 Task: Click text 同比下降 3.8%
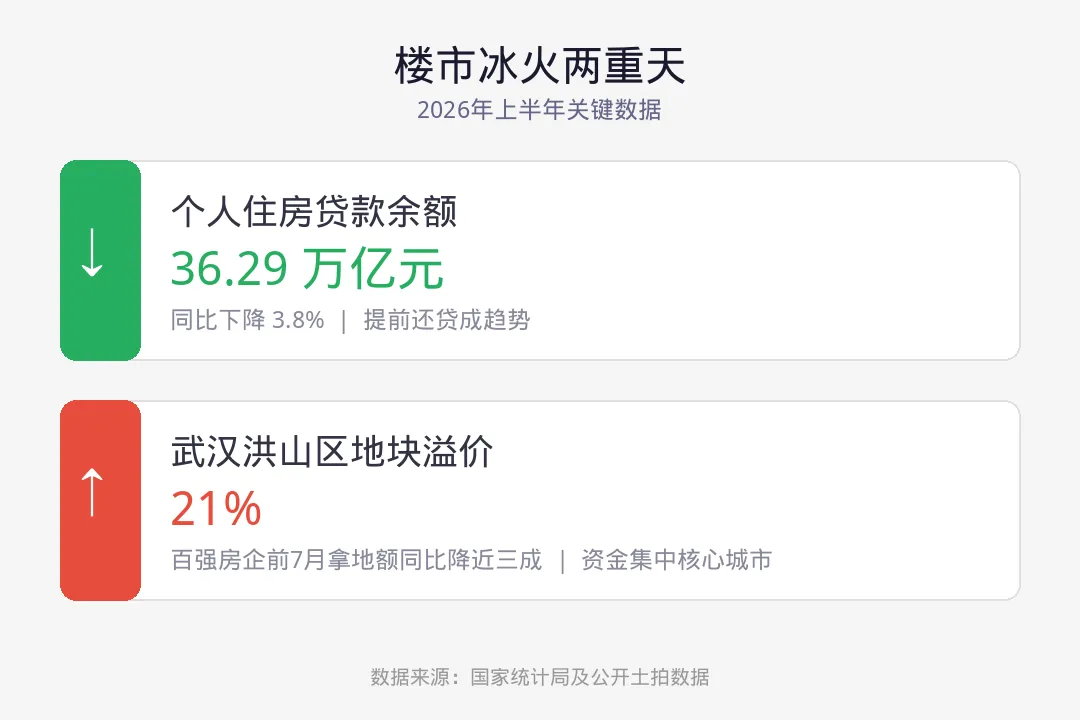coord(247,320)
